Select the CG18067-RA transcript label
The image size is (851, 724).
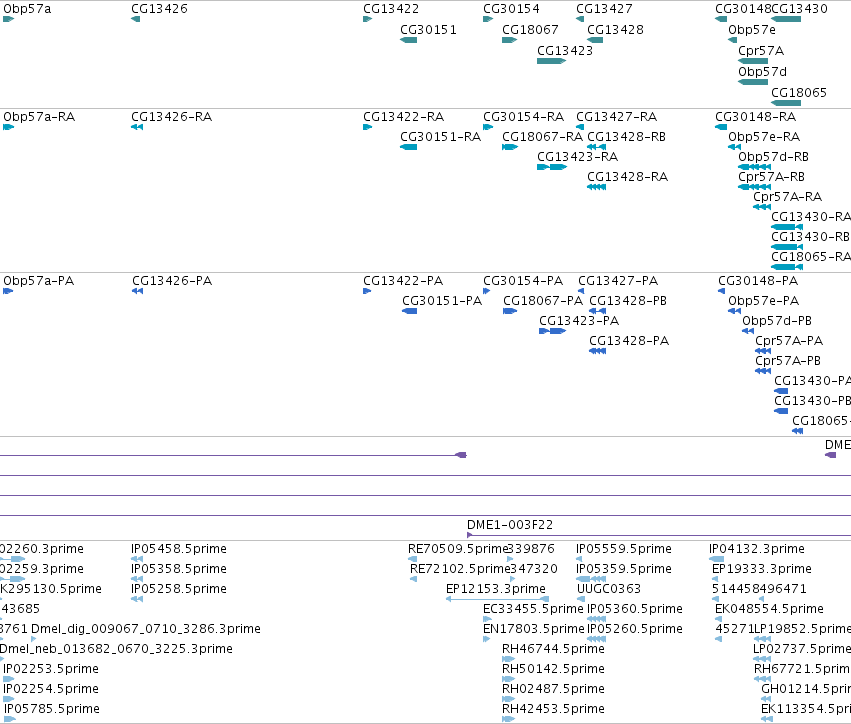tap(542, 137)
